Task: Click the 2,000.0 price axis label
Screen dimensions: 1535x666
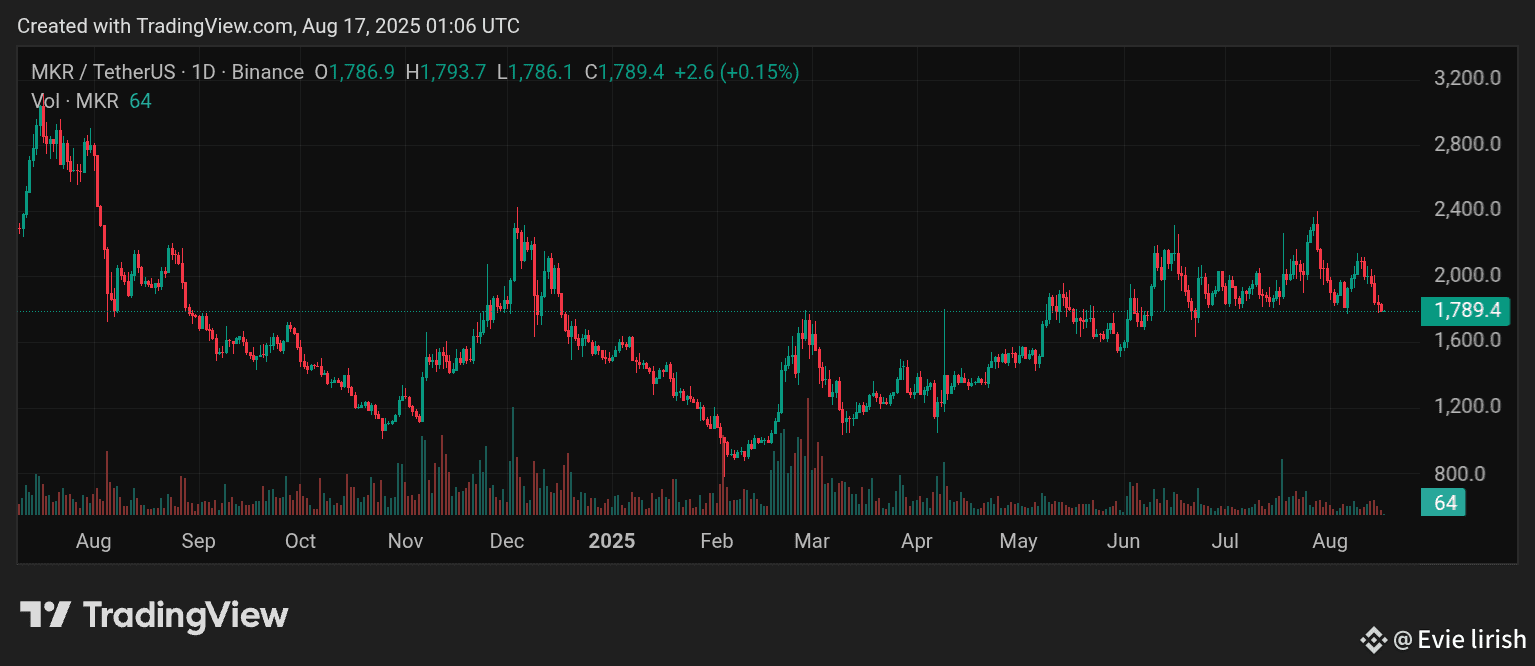Action: pyautogui.click(x=1467, y=275)
